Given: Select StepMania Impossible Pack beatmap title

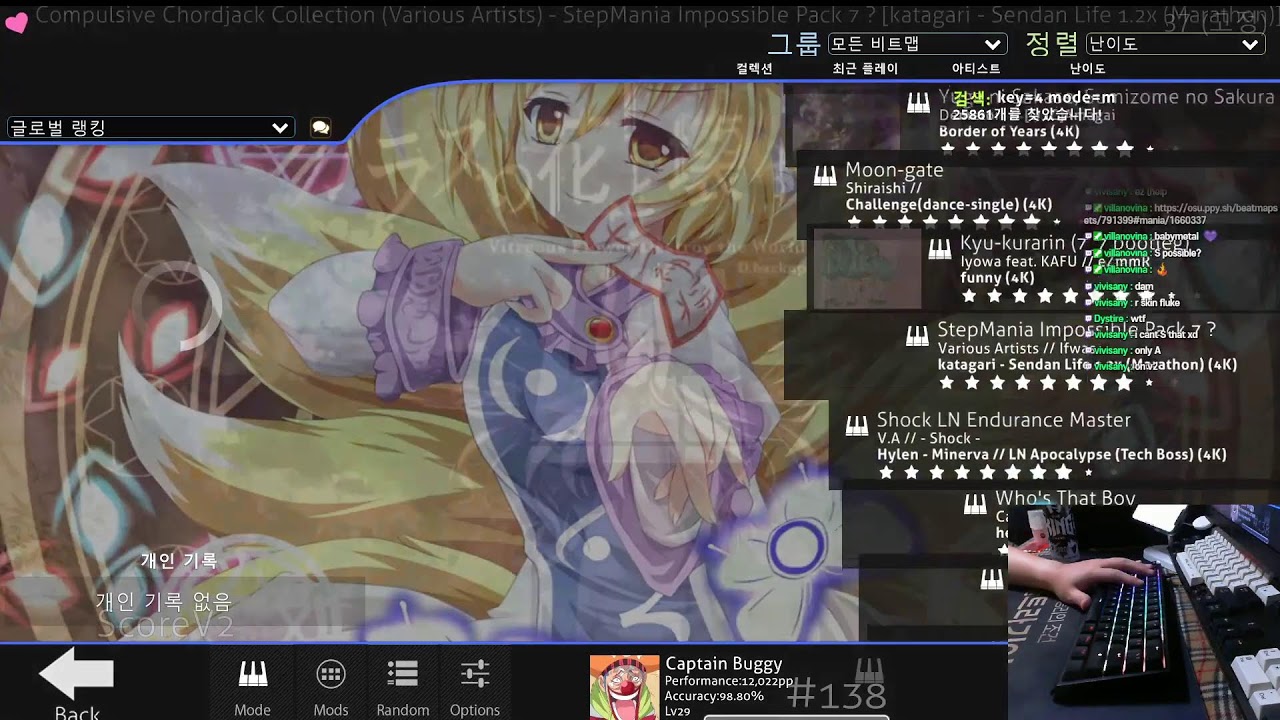Looking at the screenshot, I should (x=1076, y=329).
